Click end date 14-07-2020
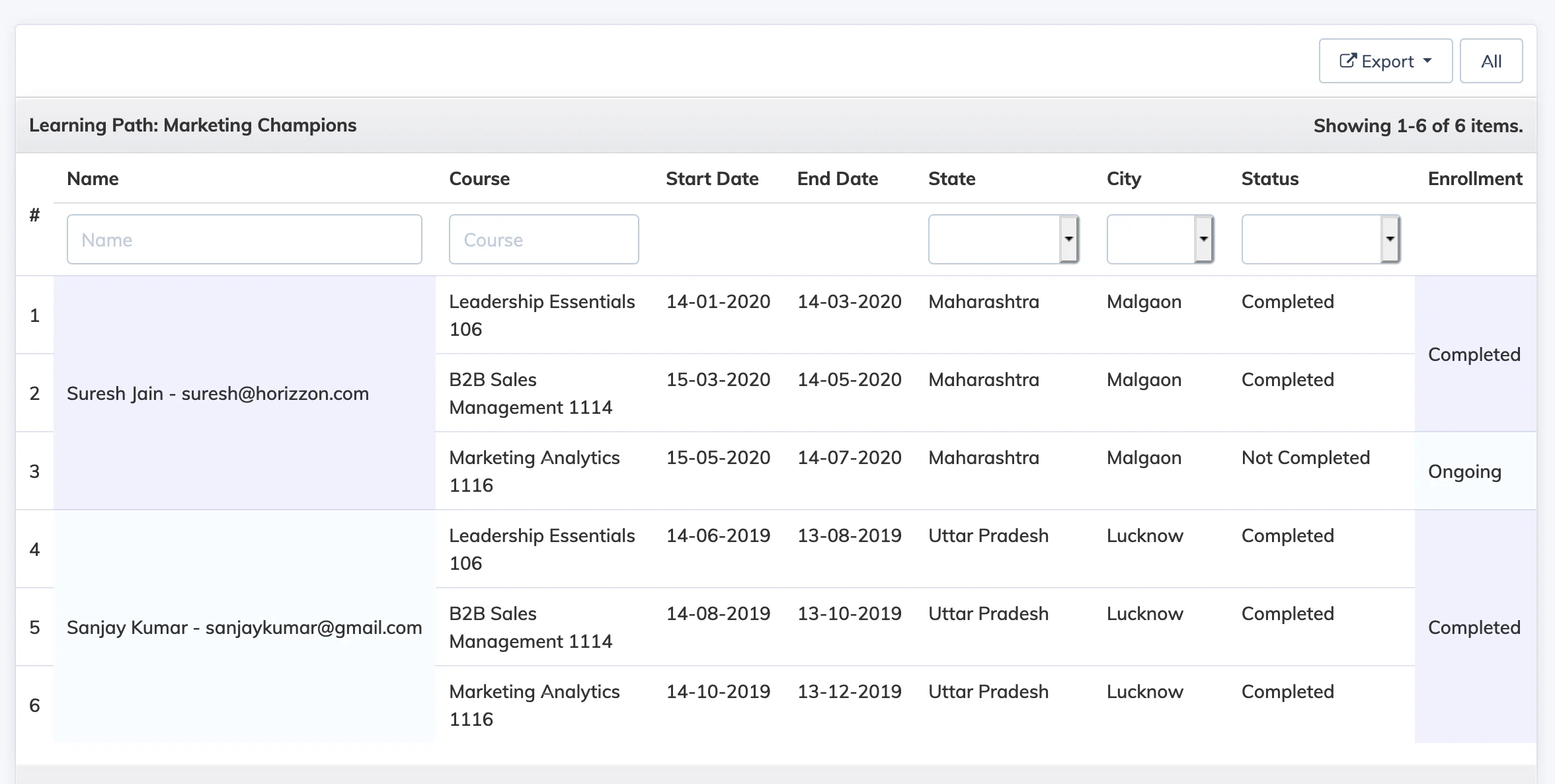Screen dimensions: 1555x784 click(850, 457)
